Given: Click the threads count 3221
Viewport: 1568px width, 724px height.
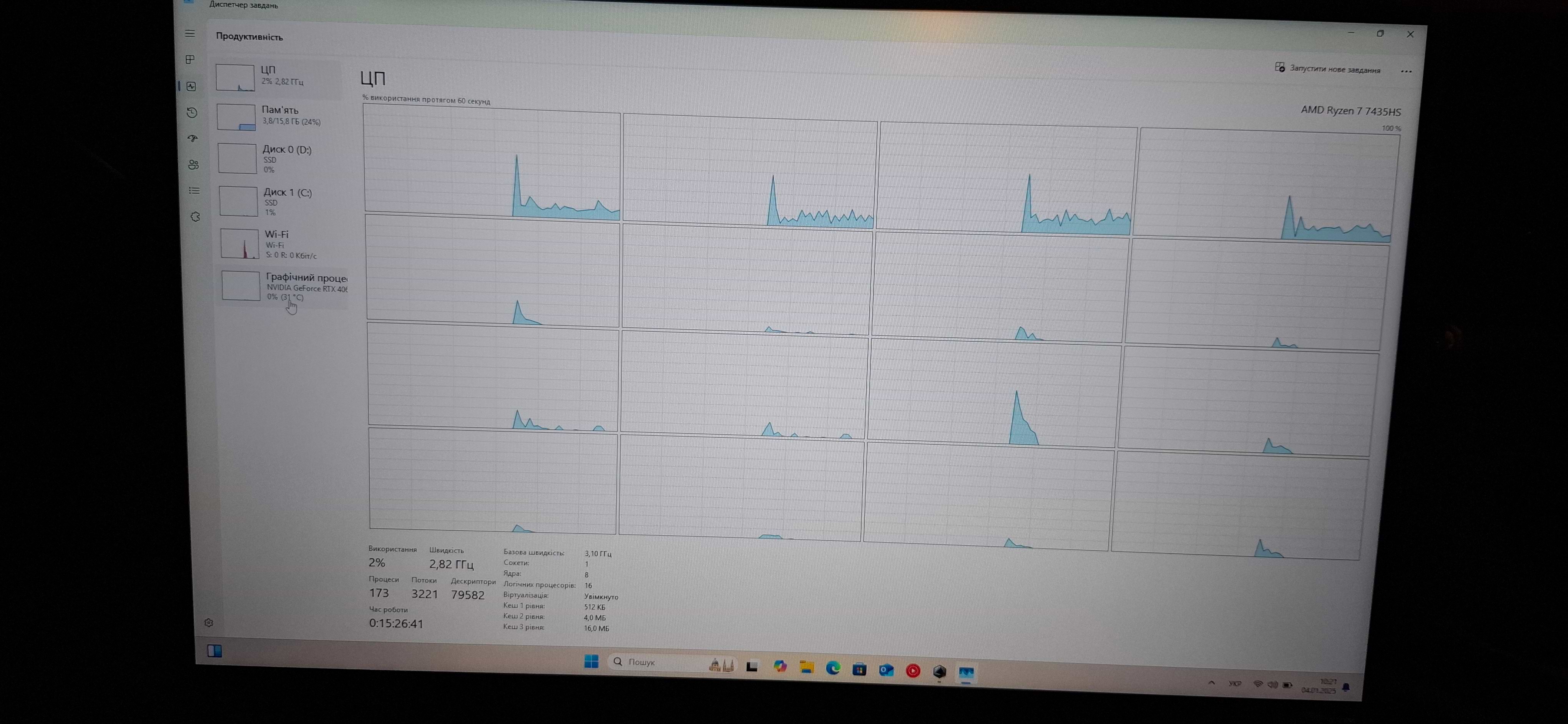Looking at the screenshot, I should 424,594.
